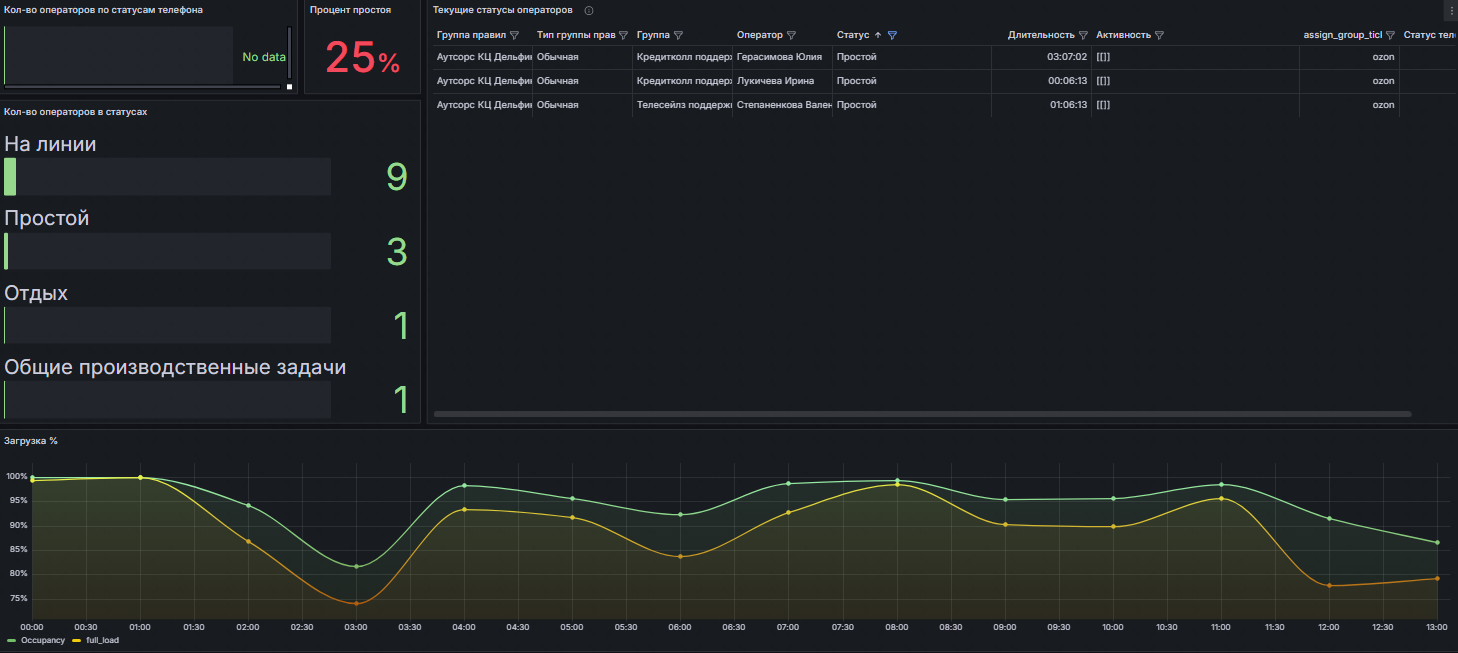Image resolution: width=1458 pixels, height=653 pixels.
Task: Click the Загрузка % panel title
Action: tap(31, 440)
